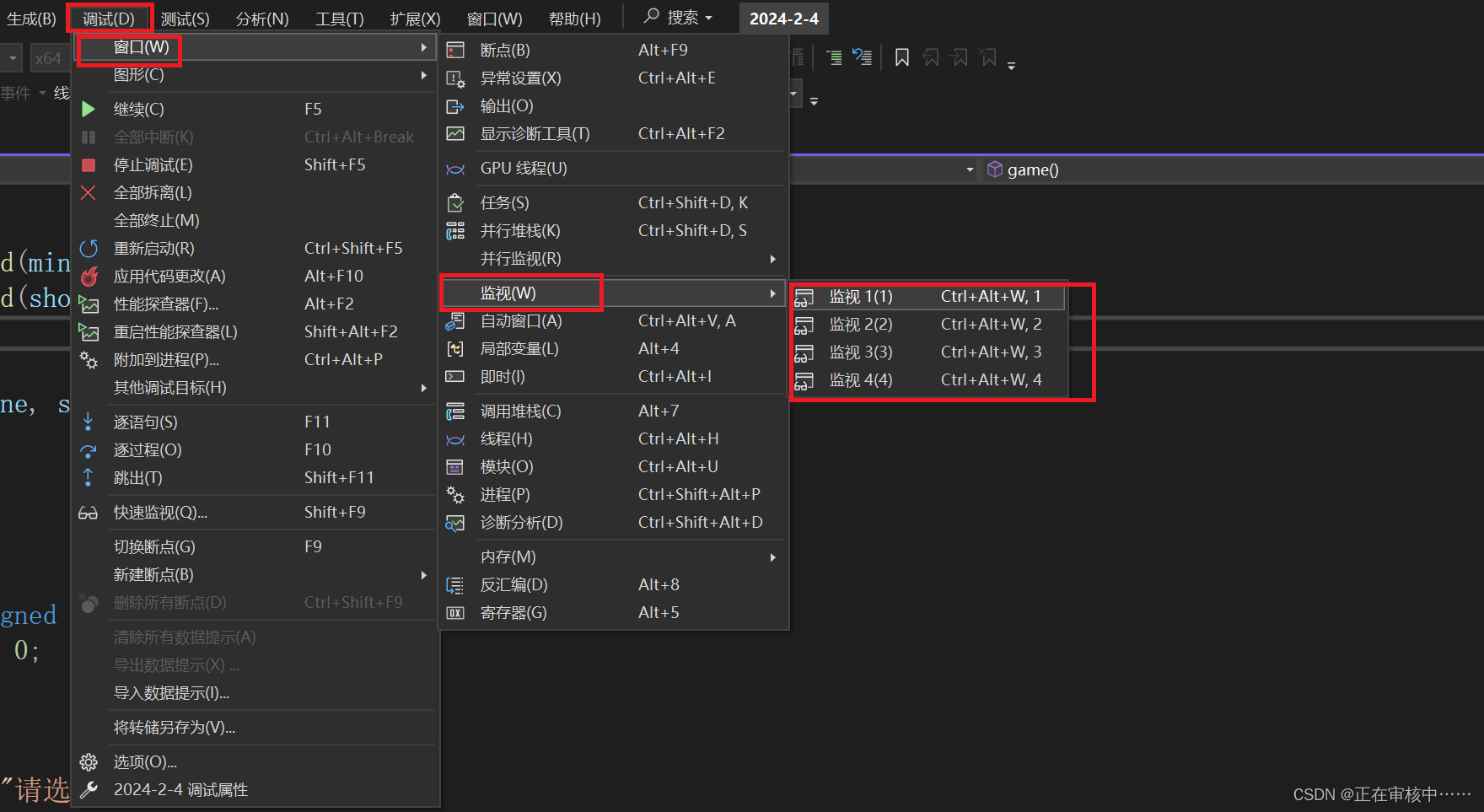Click the Parallel Stacks icon
The width and height of the screenshot is (1484, 812).
coord(455,230)
